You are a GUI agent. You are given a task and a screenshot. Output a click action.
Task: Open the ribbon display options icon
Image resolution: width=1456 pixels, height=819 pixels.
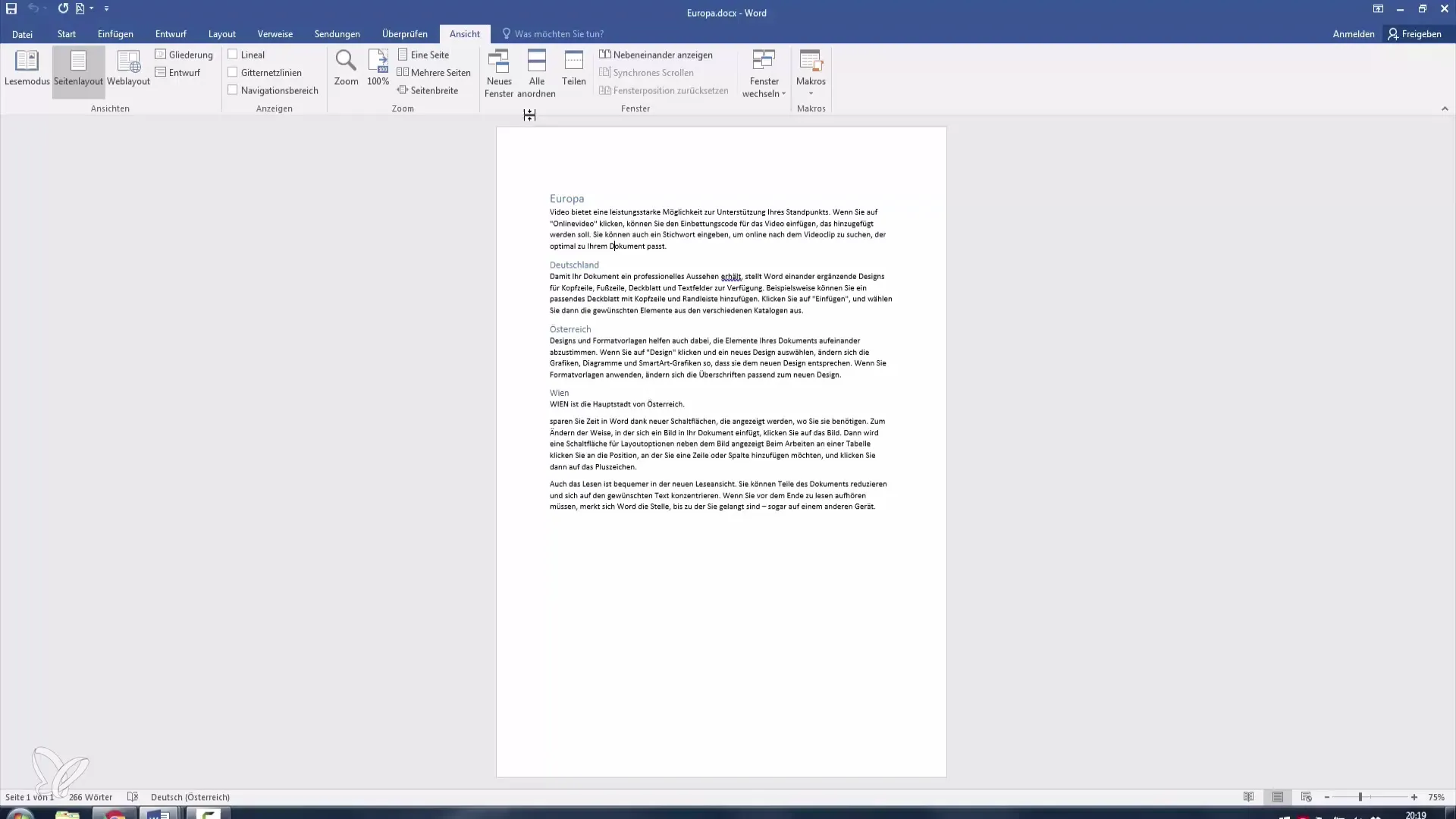click(1378, 9)
